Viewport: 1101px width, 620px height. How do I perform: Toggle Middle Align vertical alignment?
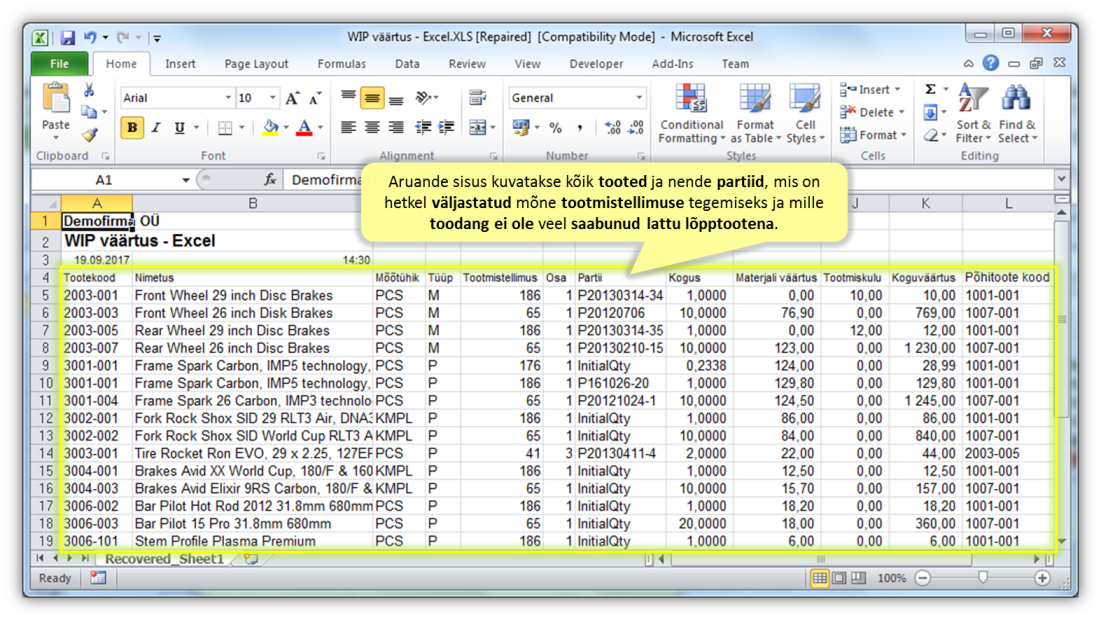point(371,98)
